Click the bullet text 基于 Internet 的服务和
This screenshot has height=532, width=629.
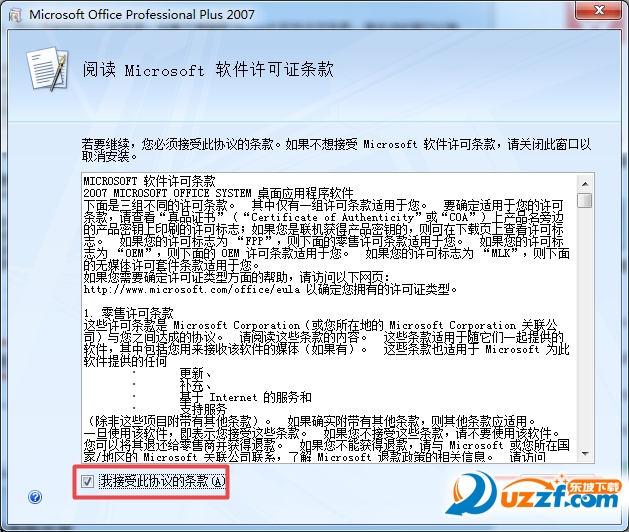click(246, 397)
